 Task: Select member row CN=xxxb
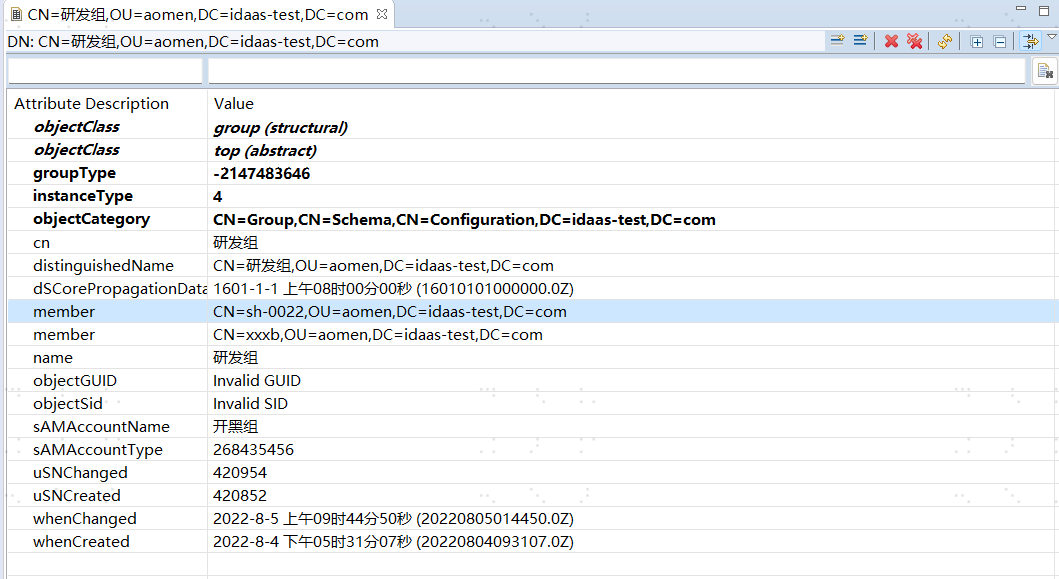point(532,334)
